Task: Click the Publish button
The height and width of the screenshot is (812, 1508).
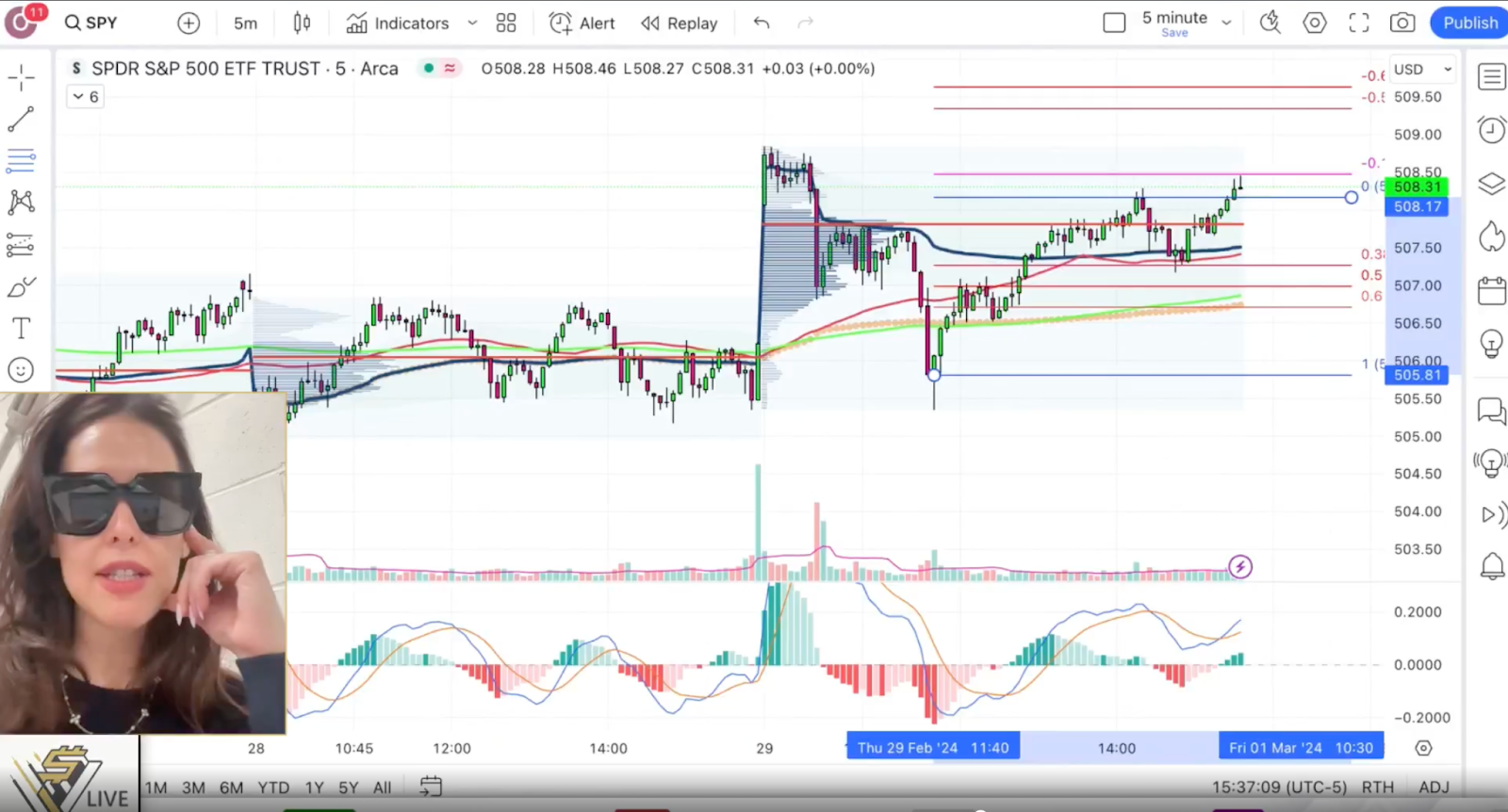Action: click(1469, 23)
